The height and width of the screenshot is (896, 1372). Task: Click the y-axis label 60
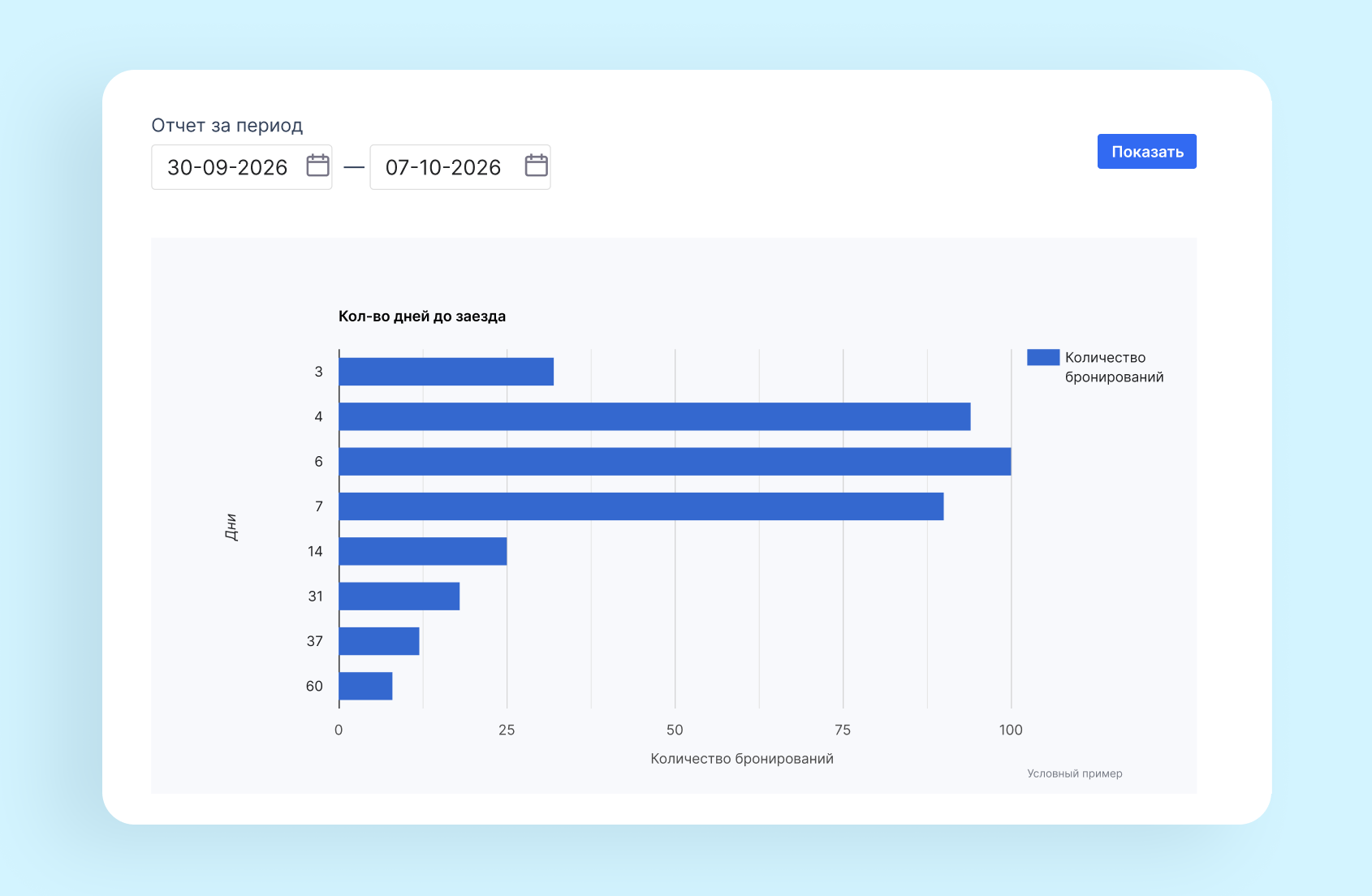(x=314, y=686)
